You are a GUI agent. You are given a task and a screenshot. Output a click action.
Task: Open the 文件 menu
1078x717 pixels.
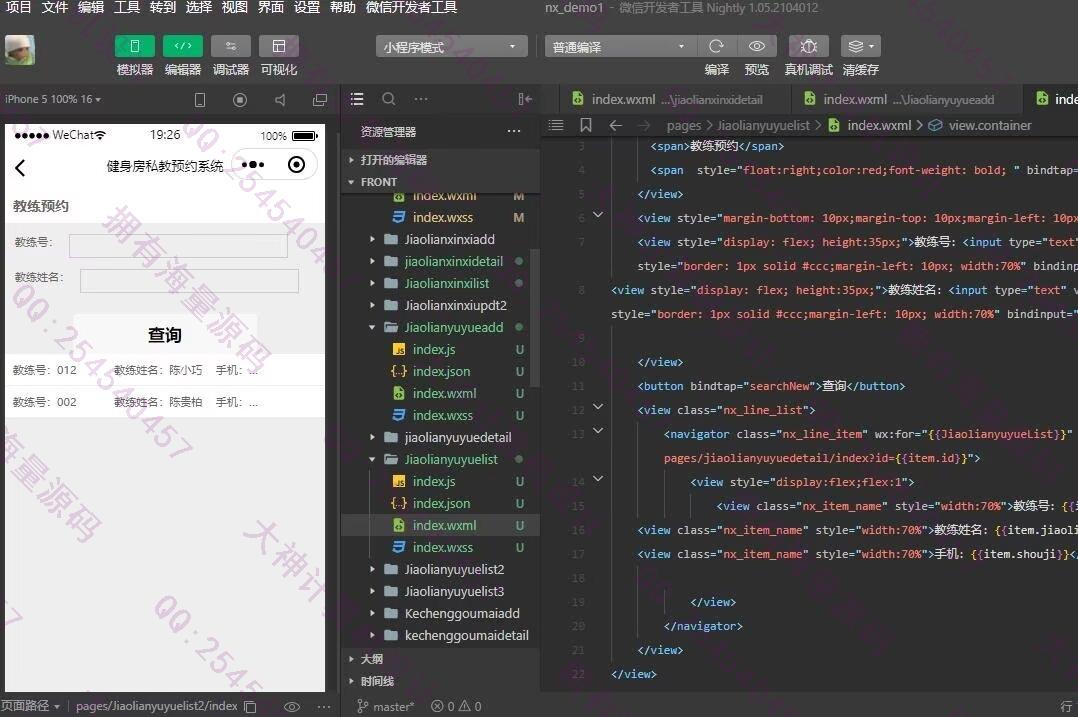tap(54, 8)
